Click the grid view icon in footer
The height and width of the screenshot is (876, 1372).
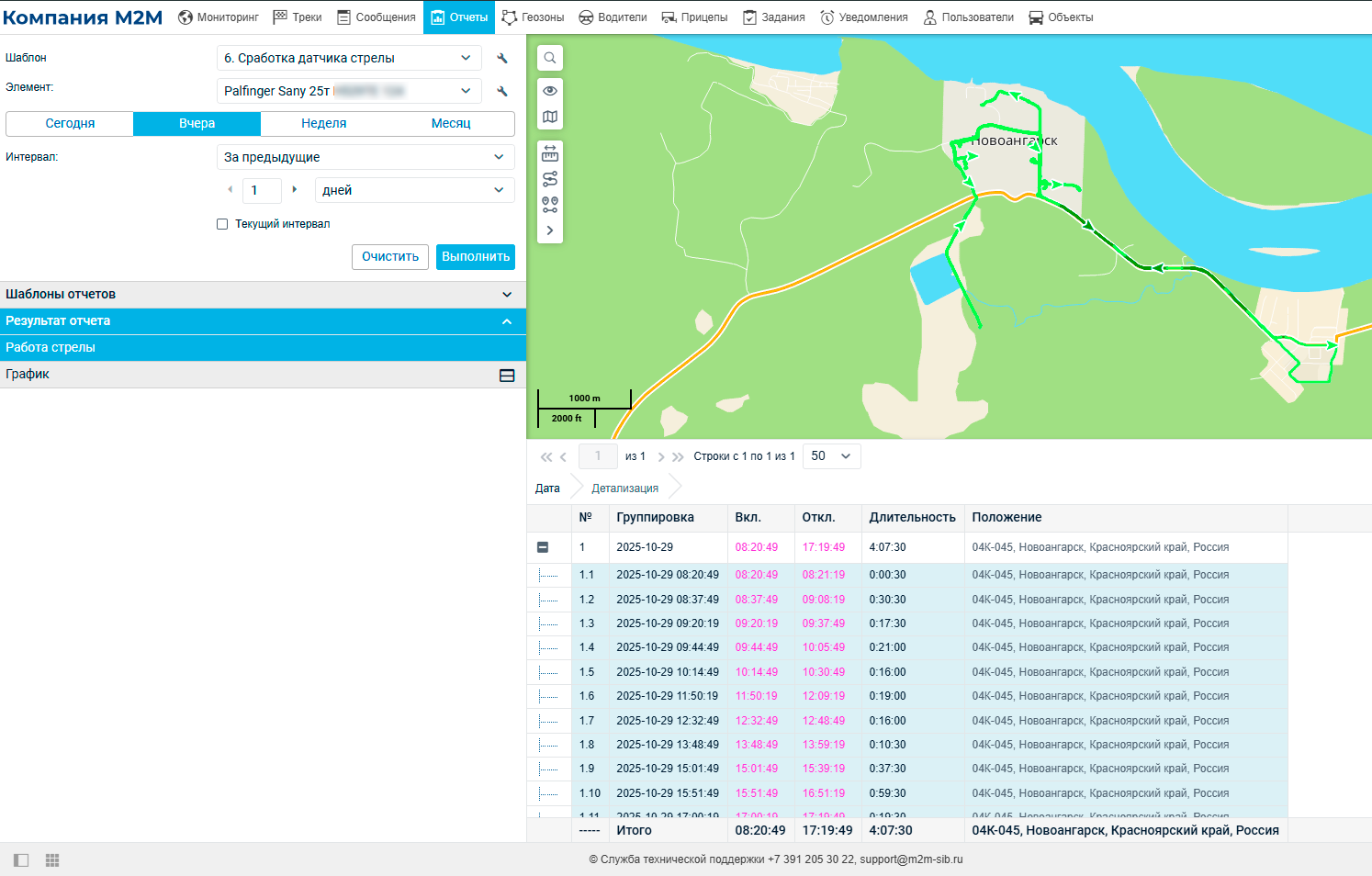tap(52, 860)
